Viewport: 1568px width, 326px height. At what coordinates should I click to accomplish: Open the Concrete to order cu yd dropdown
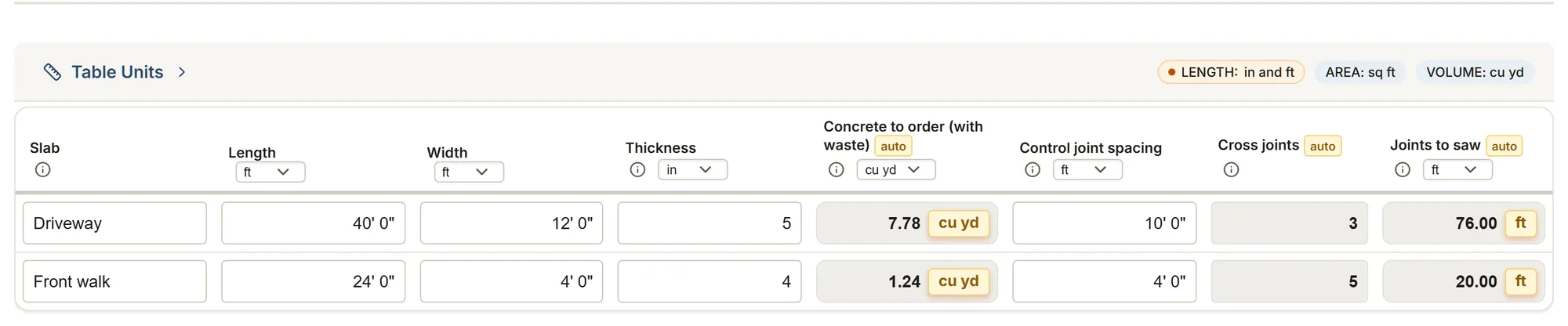pyautogui.click(x=896, y=170)
